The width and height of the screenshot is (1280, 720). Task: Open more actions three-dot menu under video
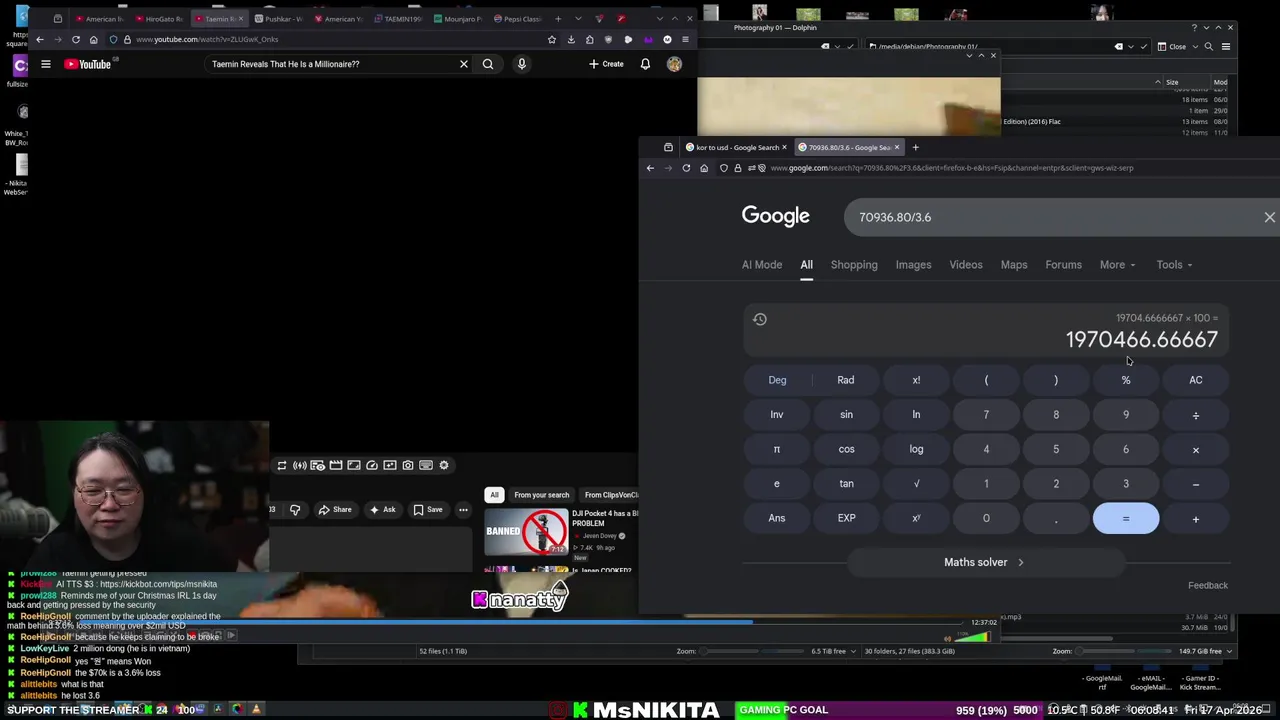[463, 510]
